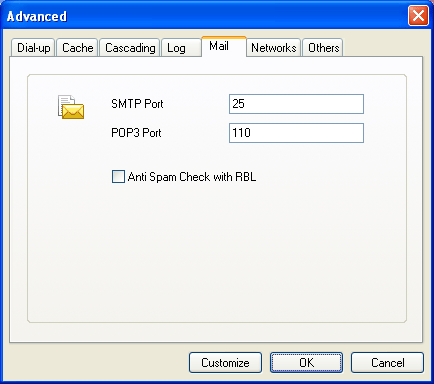Image resolution: width=434 pixels, height=384 pixels.
Task: Cancel the Advanced dialog
Action: pos(387,362)
